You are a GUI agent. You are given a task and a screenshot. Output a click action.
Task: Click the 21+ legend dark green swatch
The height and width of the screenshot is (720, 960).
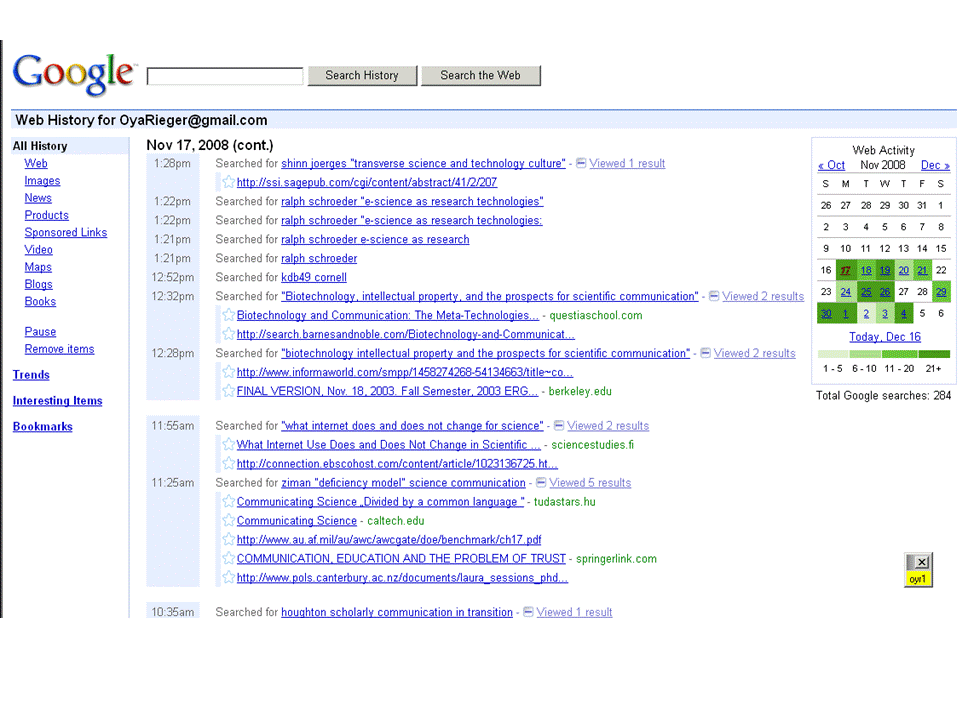pos(934,354)
